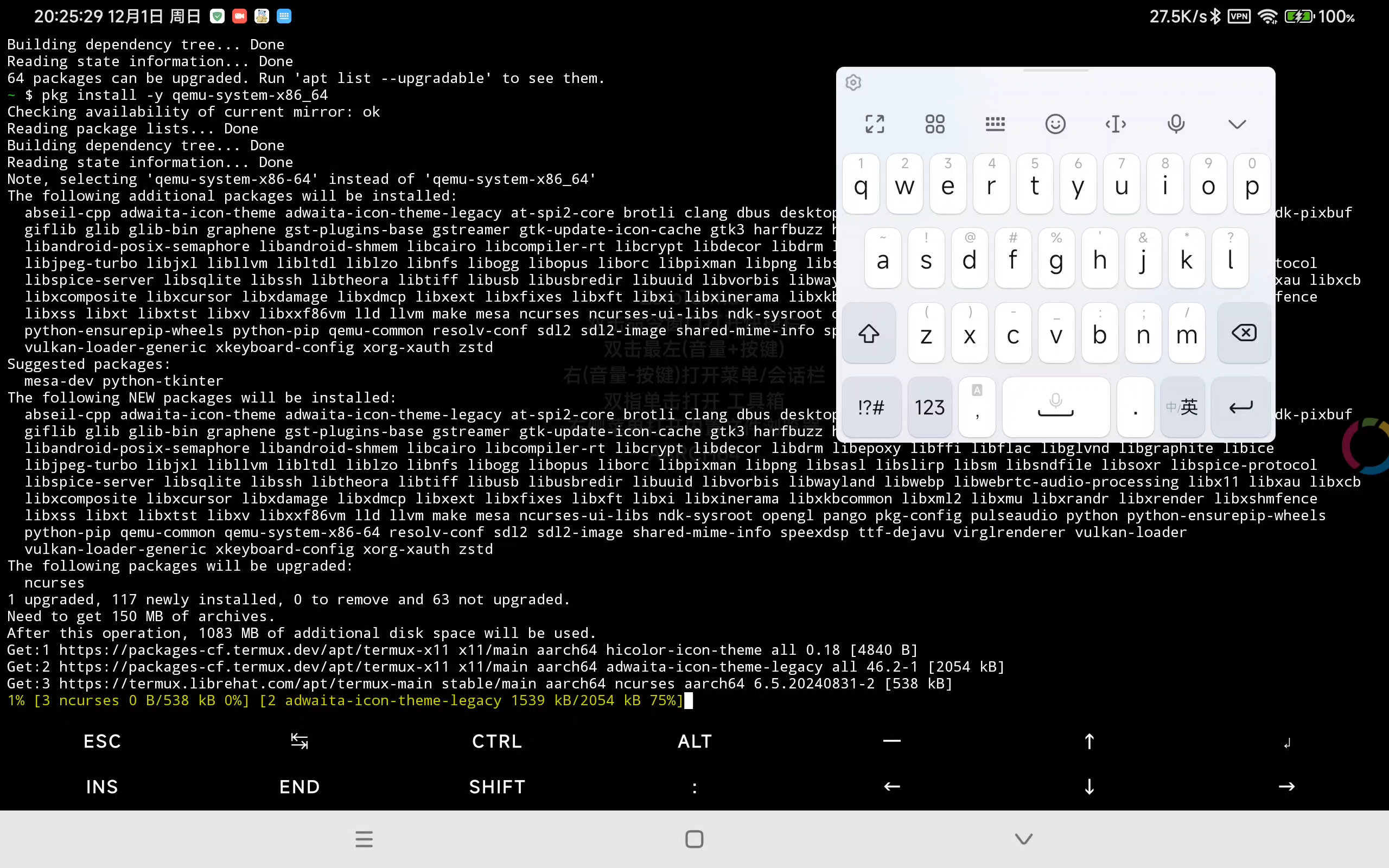The width and height of the screenshot is (1389, 868).
Task: Click the apt download progress line
Action: pyautogui.click(x=346, y=700)
